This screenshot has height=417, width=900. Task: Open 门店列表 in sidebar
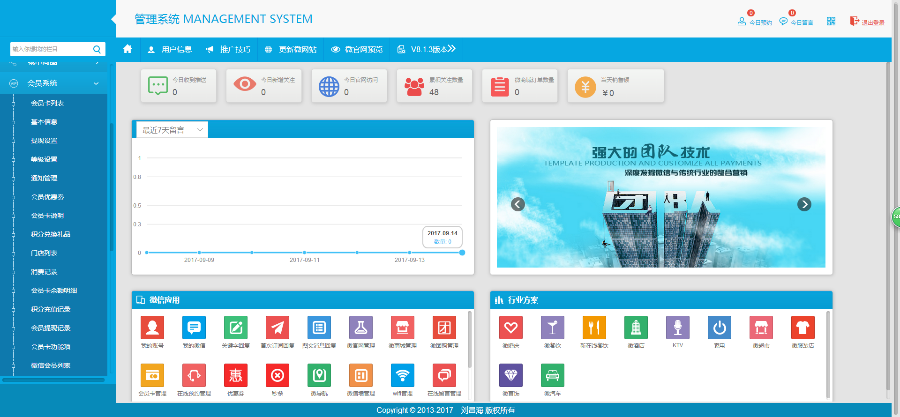[x=44, y=253]
